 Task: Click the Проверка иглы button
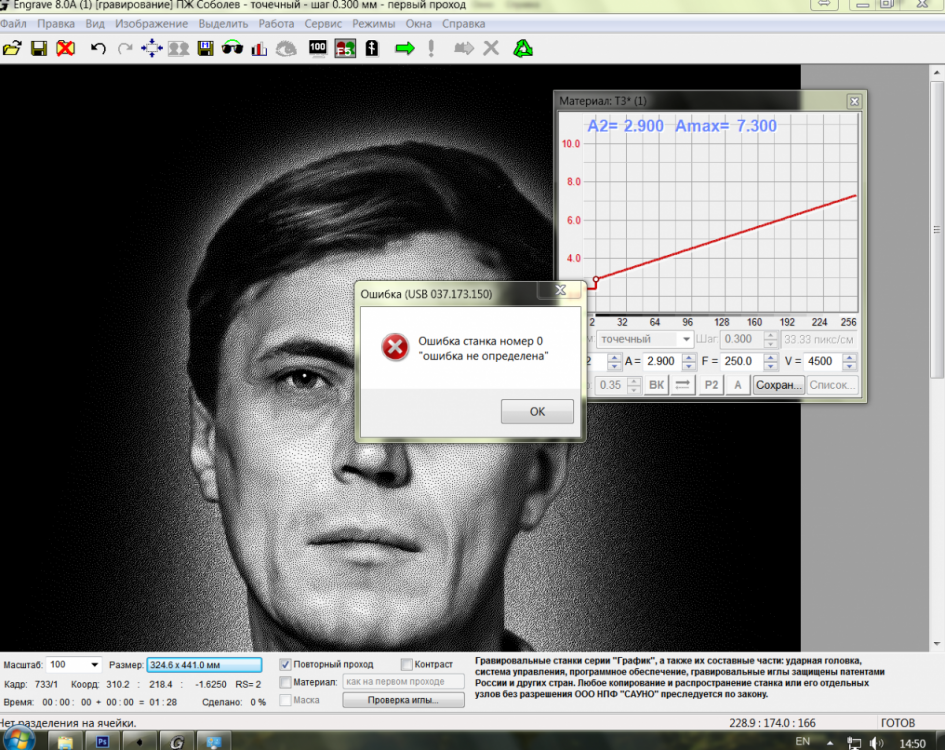(x=403, y=700)
